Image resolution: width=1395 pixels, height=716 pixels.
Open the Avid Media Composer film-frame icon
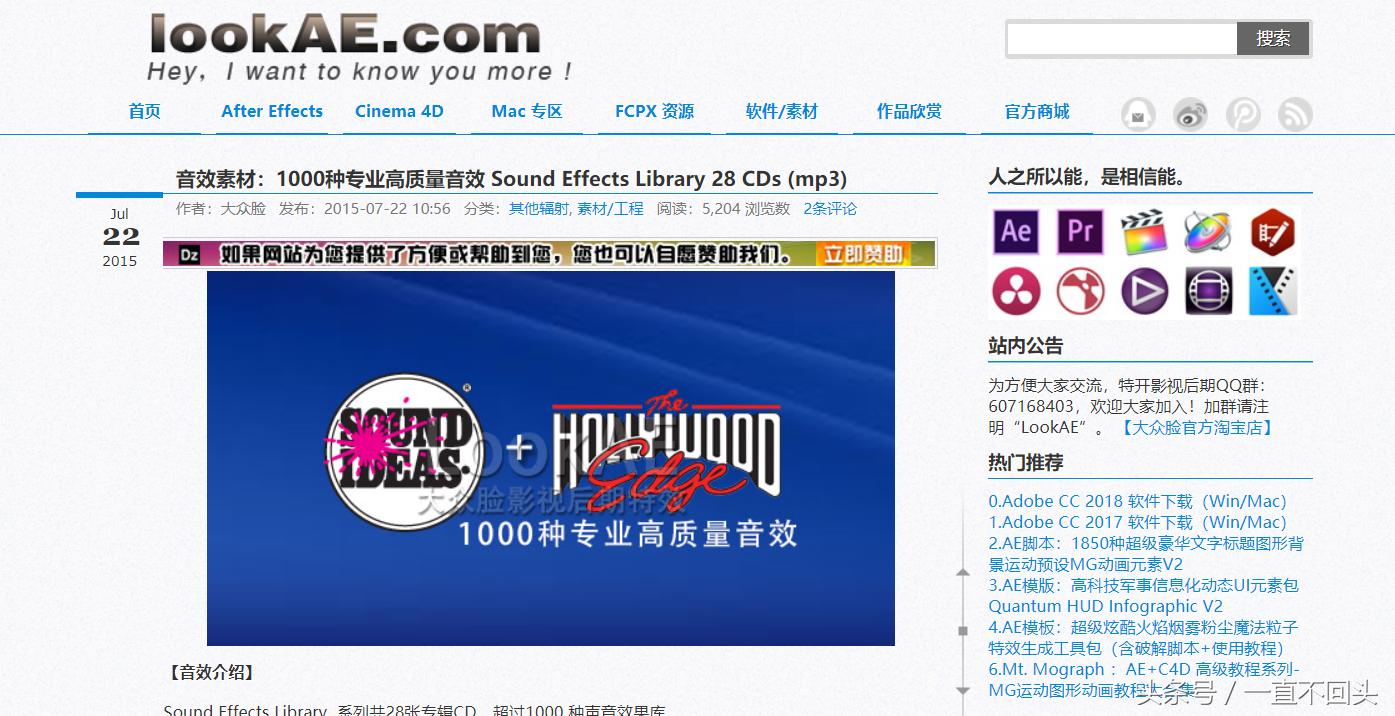[x=1208, y=292]
